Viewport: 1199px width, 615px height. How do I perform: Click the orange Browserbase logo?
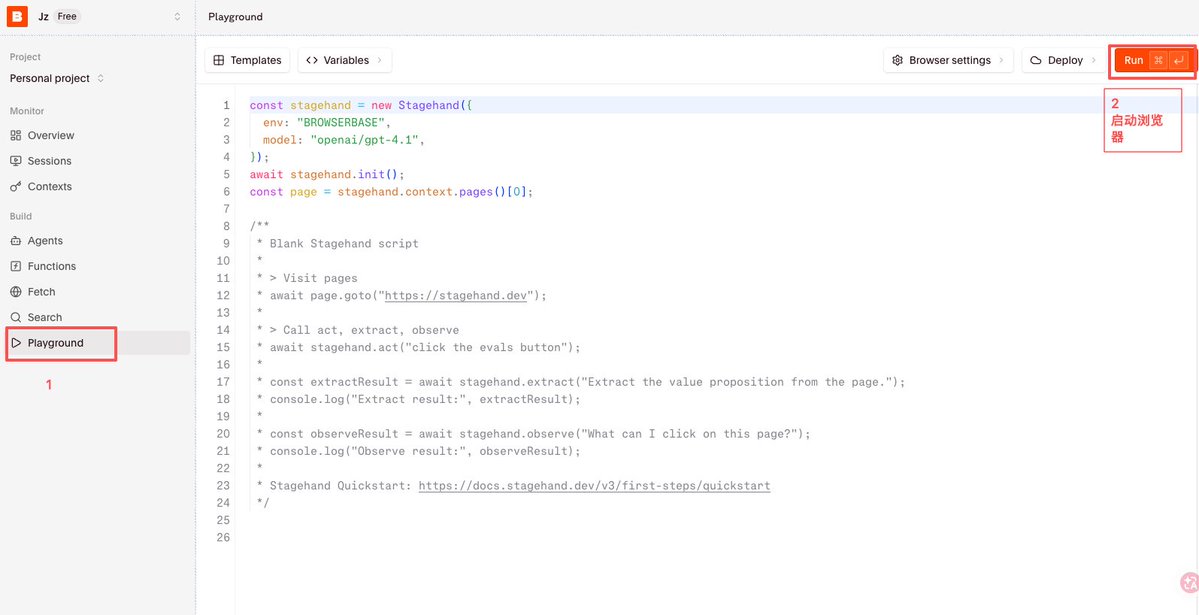(x=17, y=16)
